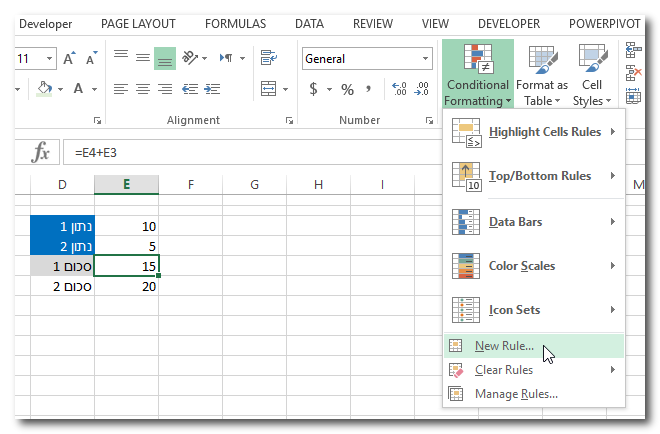Click the Percent Style icon
Image resolution: width=660 pixels, height=434 pixels.
point(348,89)
